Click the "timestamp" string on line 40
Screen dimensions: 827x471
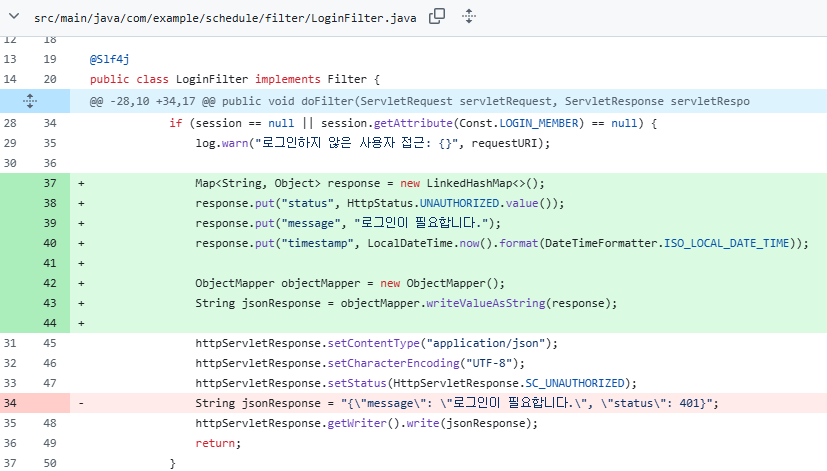(318, 244)
